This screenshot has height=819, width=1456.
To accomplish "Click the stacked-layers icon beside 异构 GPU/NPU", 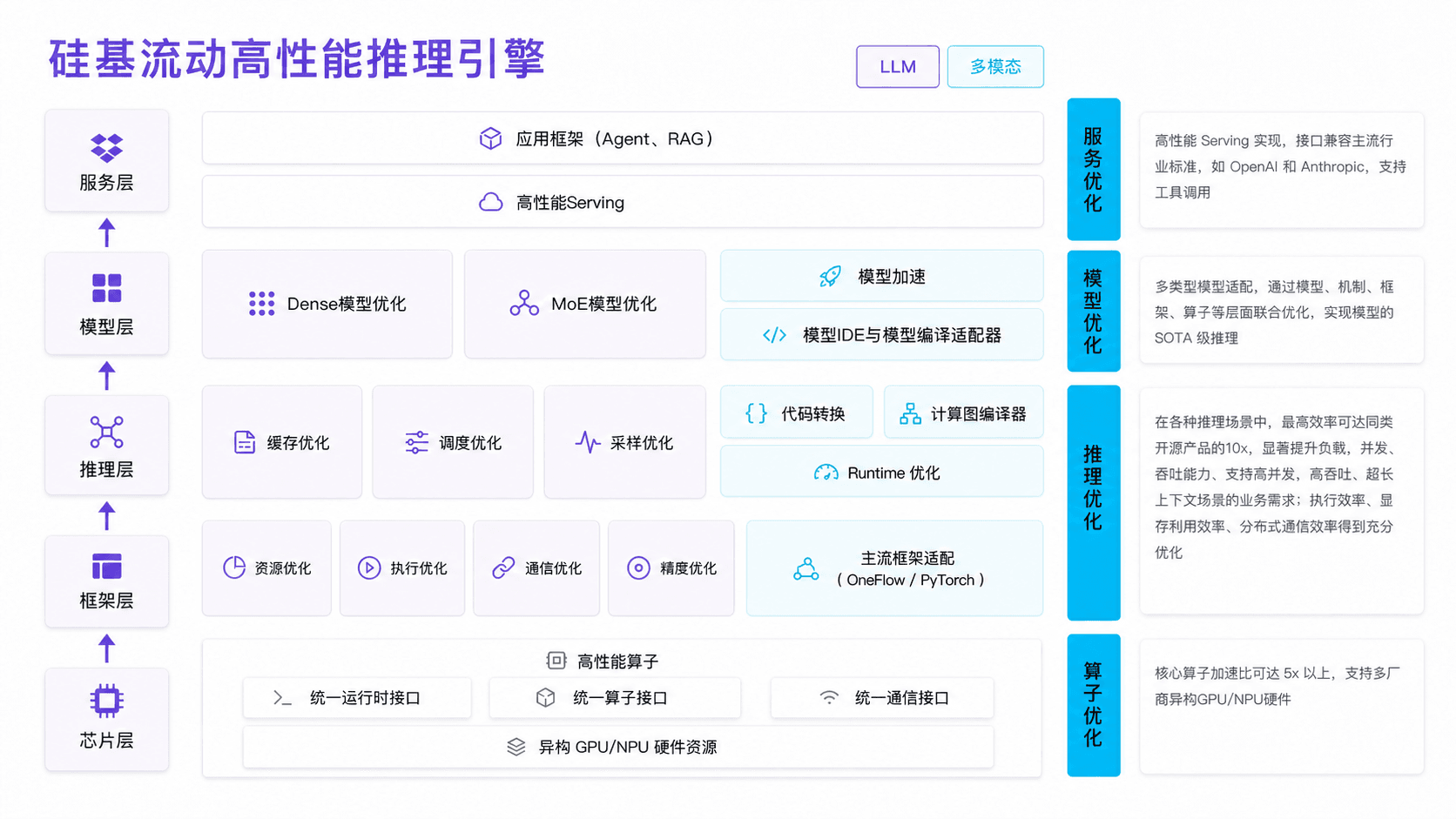I will click(516, 747).
